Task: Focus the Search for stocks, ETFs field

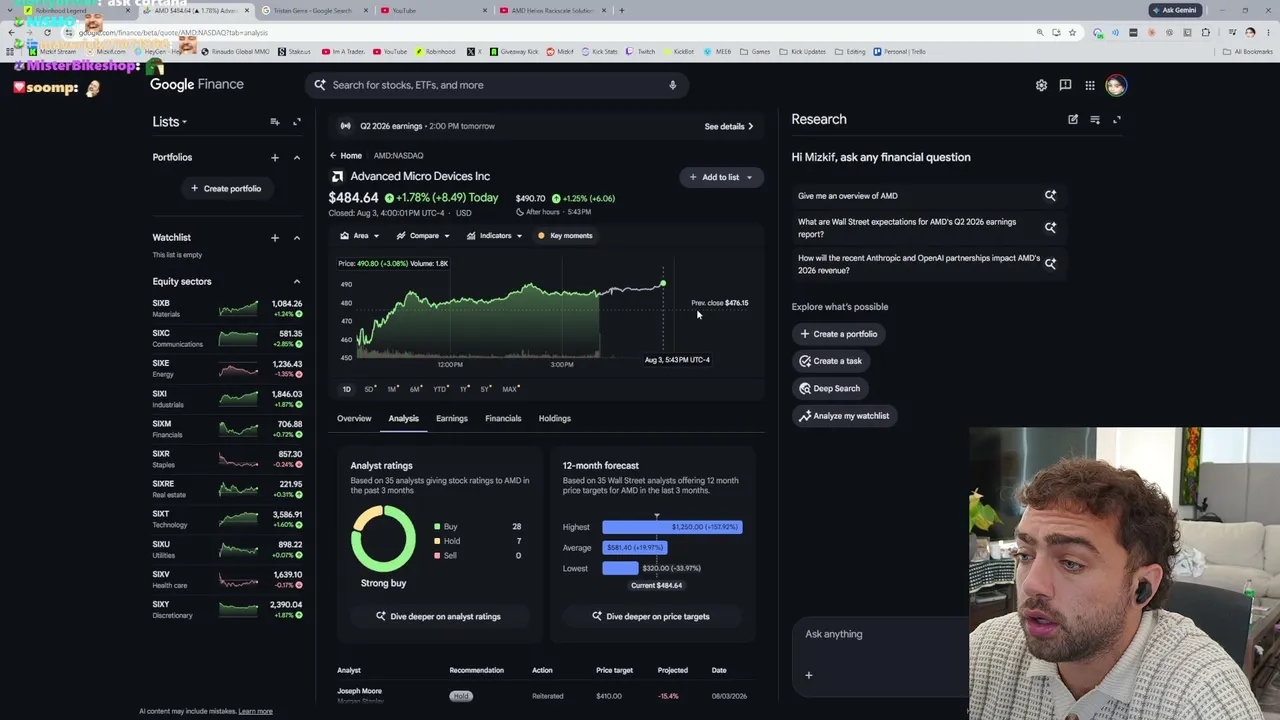Action: (x=497, y=85)
